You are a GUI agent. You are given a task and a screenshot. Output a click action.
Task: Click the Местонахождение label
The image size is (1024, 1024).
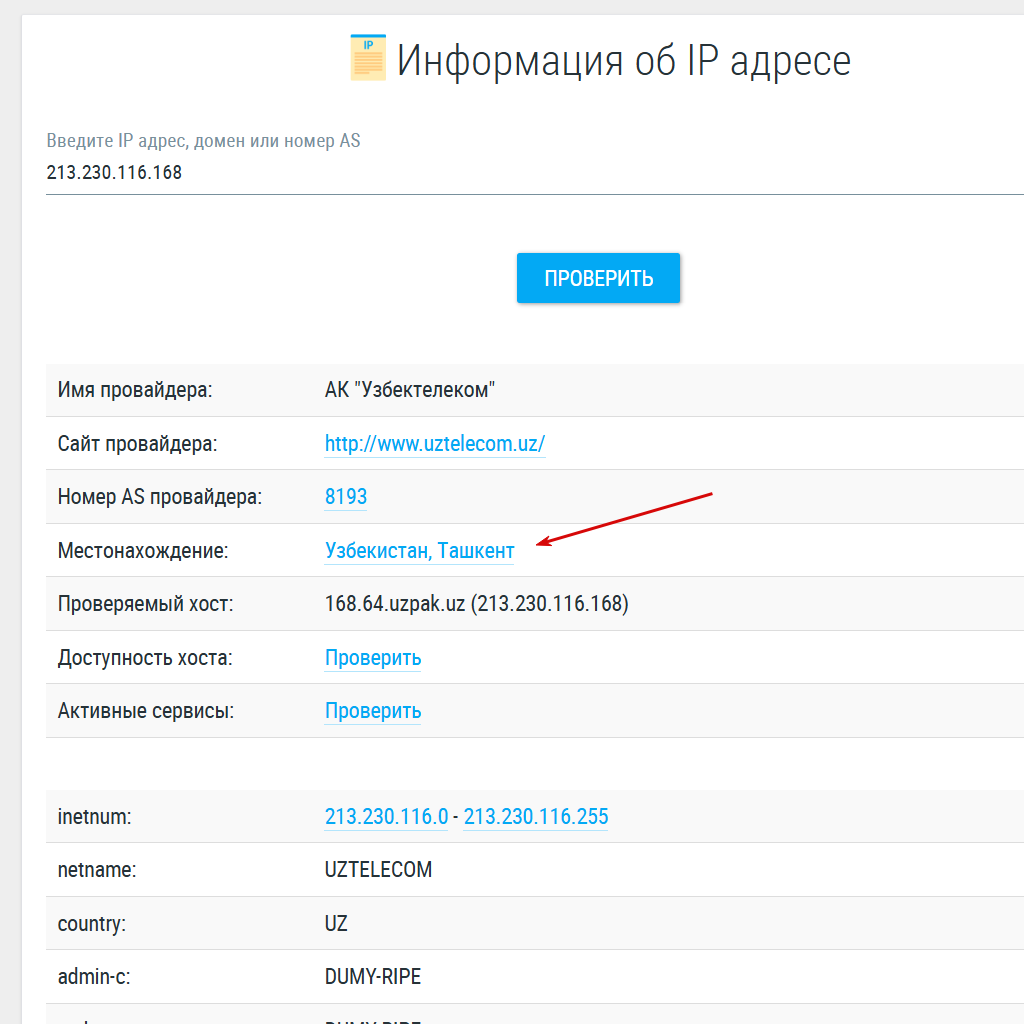(143, 551)
